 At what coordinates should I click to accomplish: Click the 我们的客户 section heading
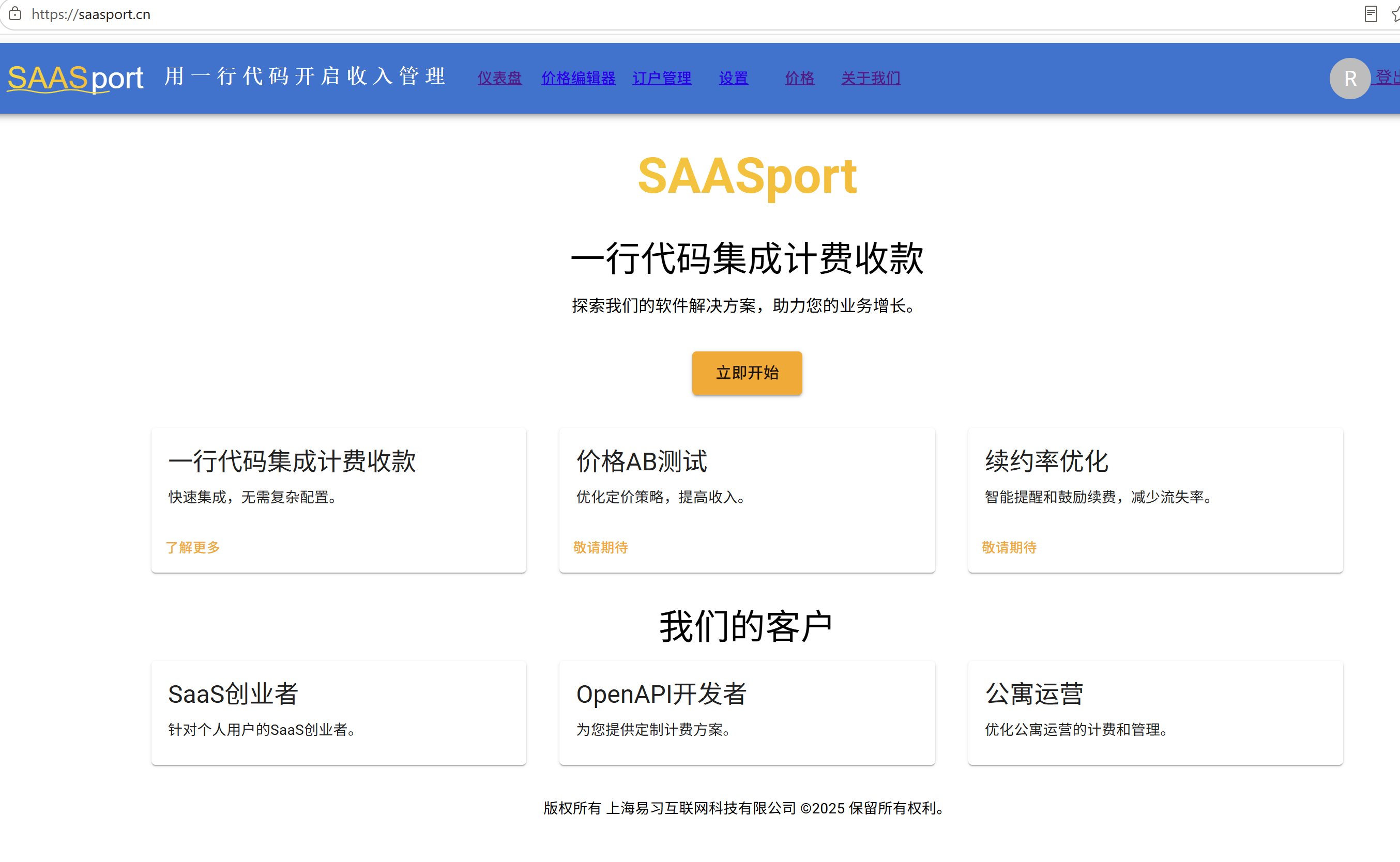[747, 626]
